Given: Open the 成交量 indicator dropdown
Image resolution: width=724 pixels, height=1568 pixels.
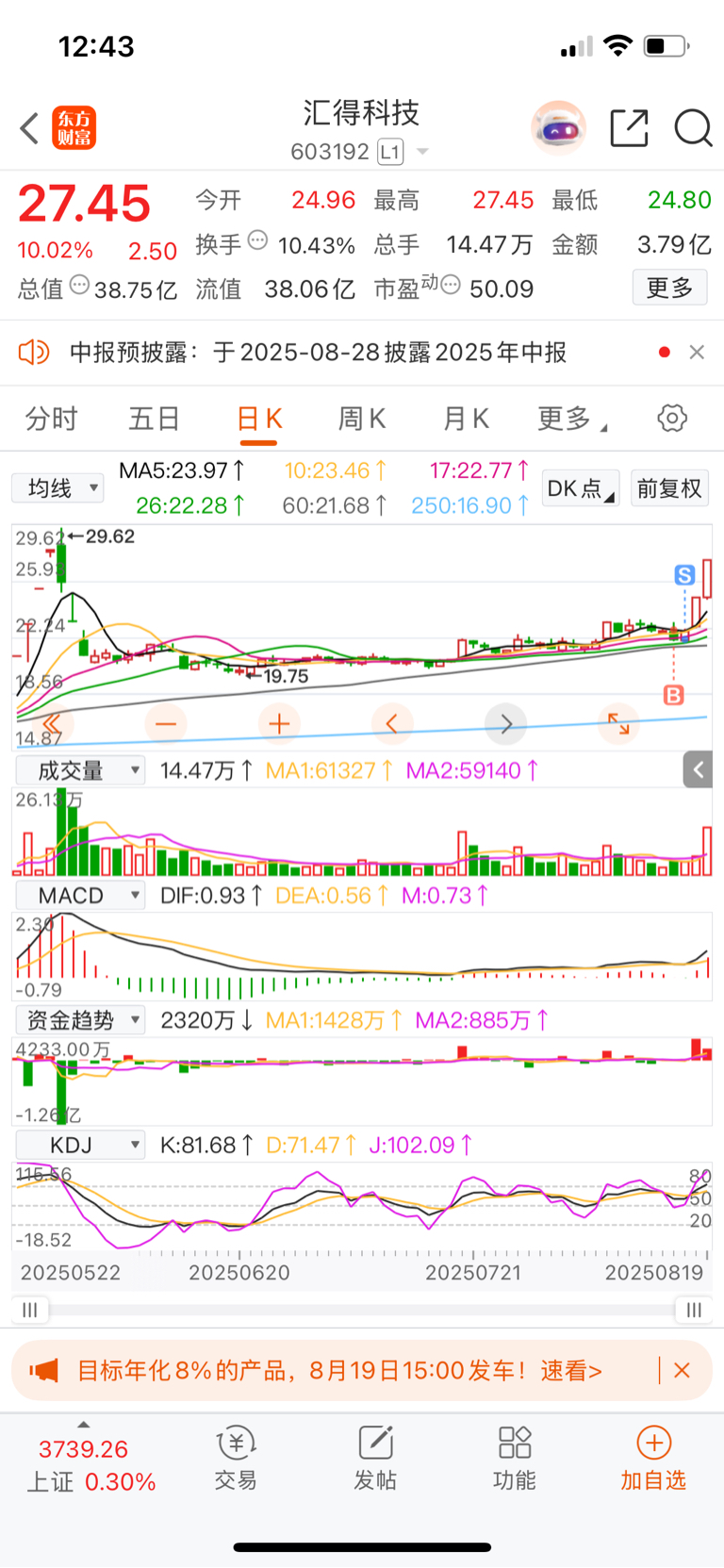Looking at the screenshot, I should coord(80,770).
